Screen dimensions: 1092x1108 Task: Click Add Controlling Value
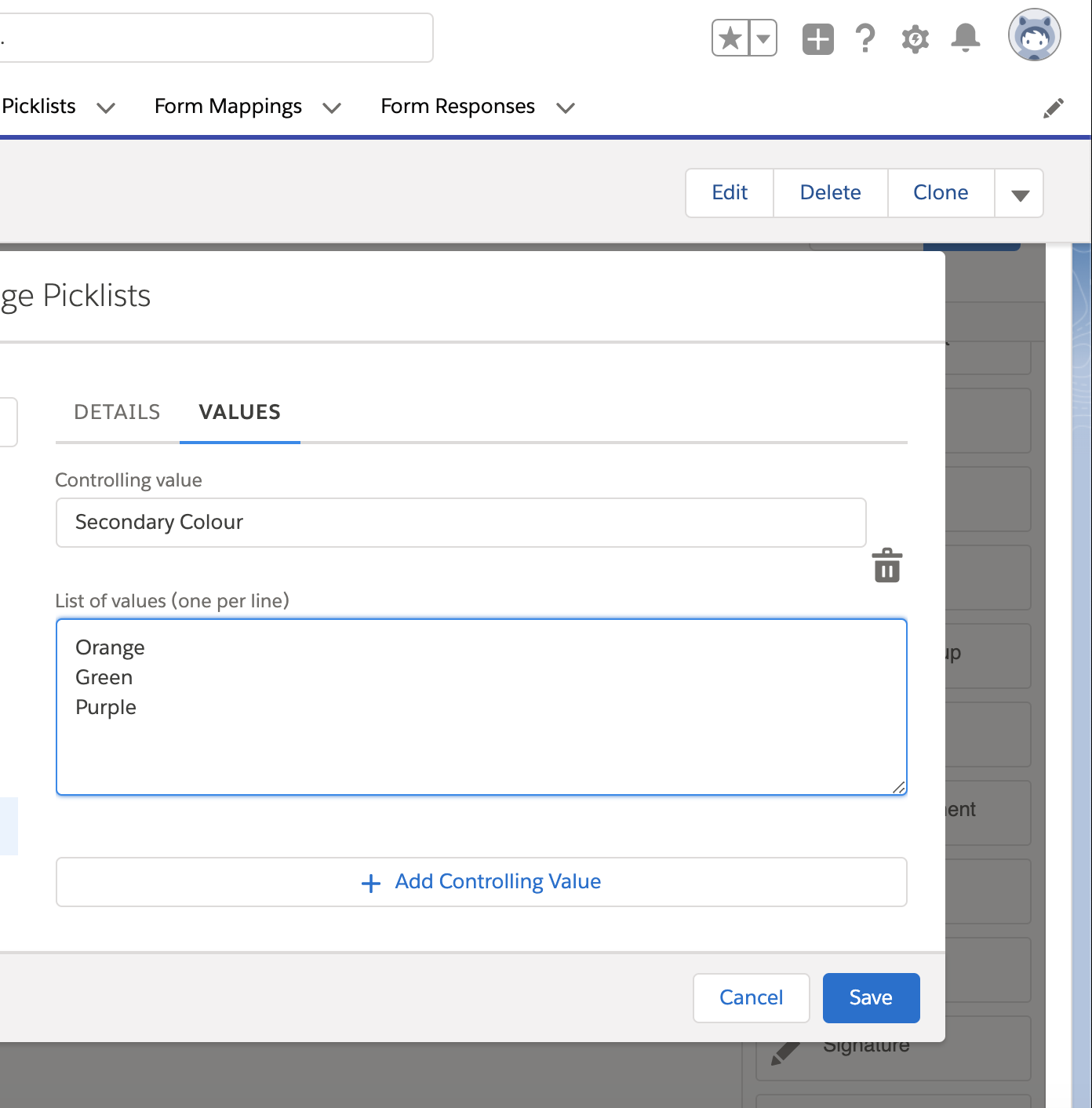pos(481,881)
